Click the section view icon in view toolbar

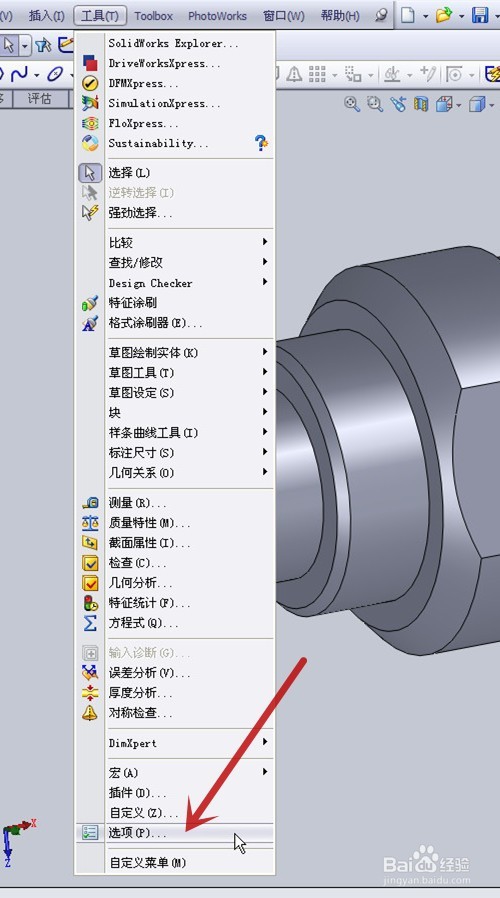pos(421,104)
